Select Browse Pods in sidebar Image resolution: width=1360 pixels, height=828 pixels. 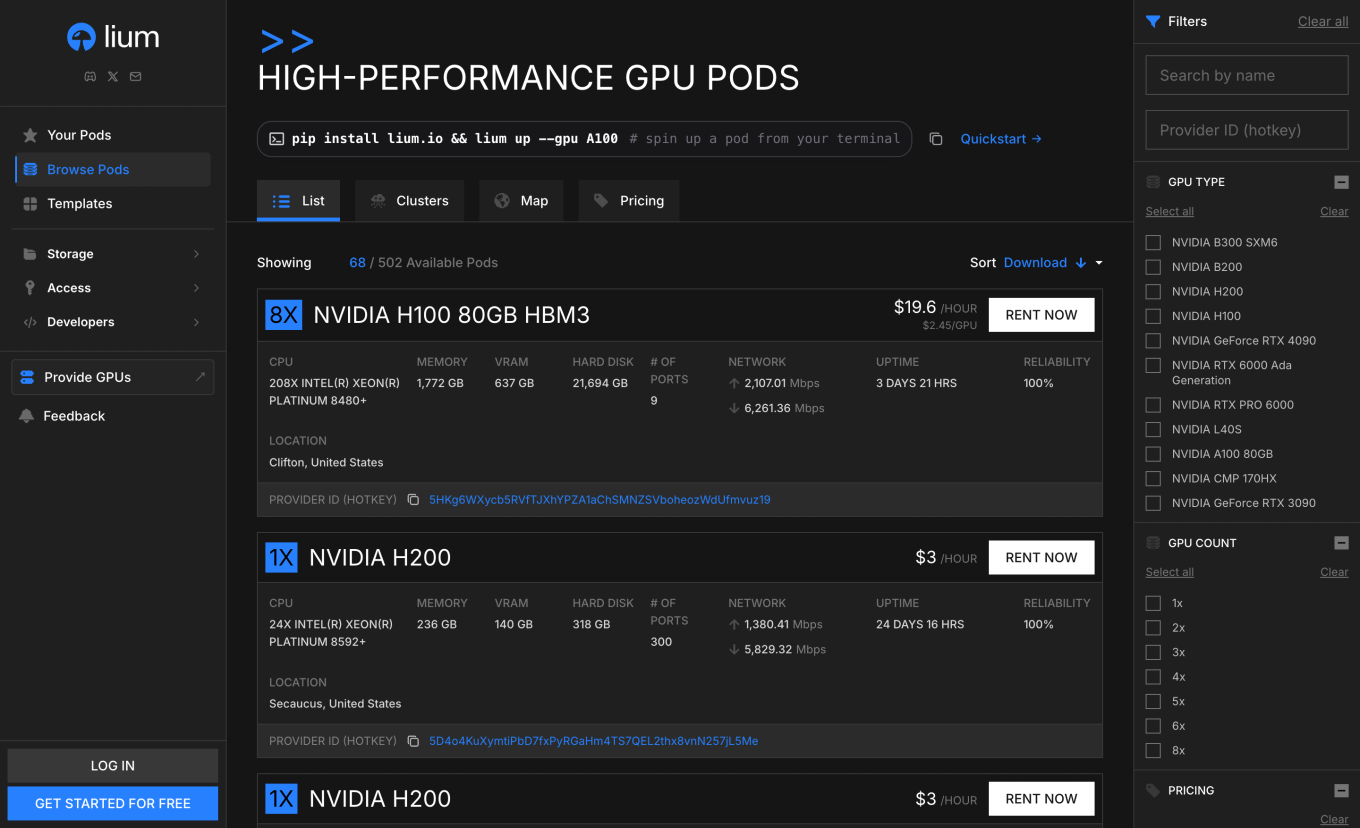click(x=113, y=169)
